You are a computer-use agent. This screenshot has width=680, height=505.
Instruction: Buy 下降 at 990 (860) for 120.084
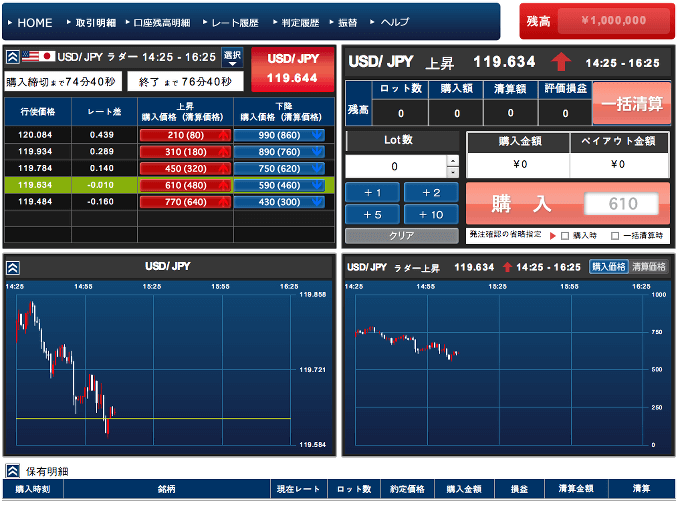click(279, 135)
